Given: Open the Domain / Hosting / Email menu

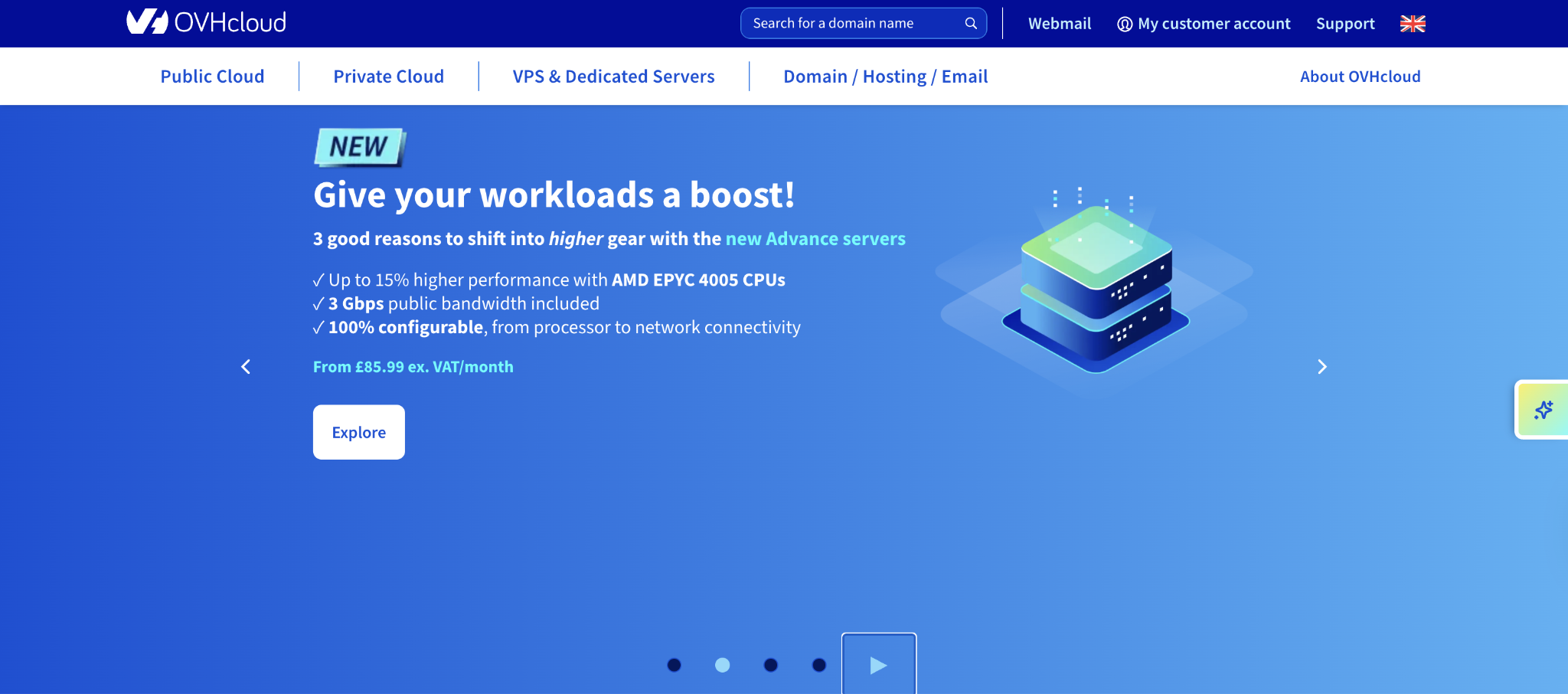Looking at the screenshot, I should [x=885, y=76].
